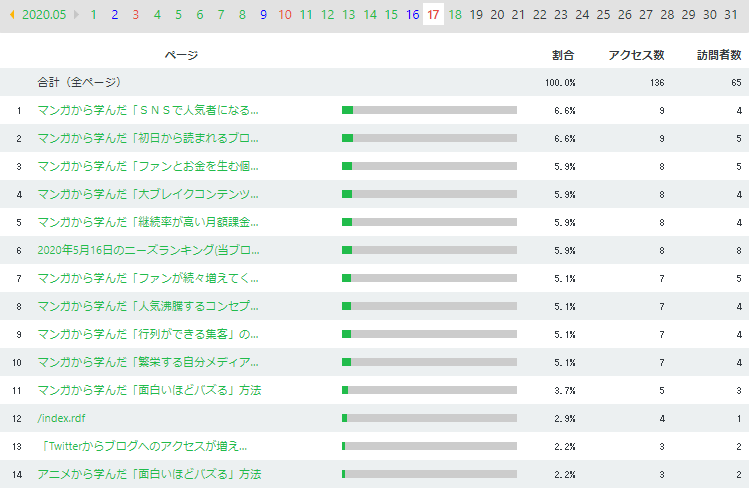
Task: Open the「行列ができる集客」page link
Action: (x=148, y=334)
